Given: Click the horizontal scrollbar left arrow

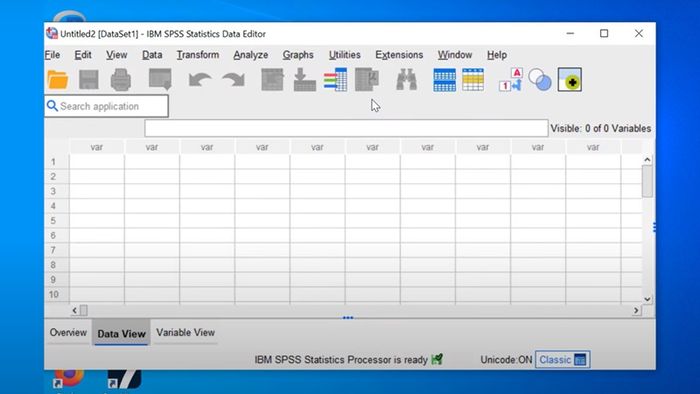Looking at the screenshot, I should [75, 310].
